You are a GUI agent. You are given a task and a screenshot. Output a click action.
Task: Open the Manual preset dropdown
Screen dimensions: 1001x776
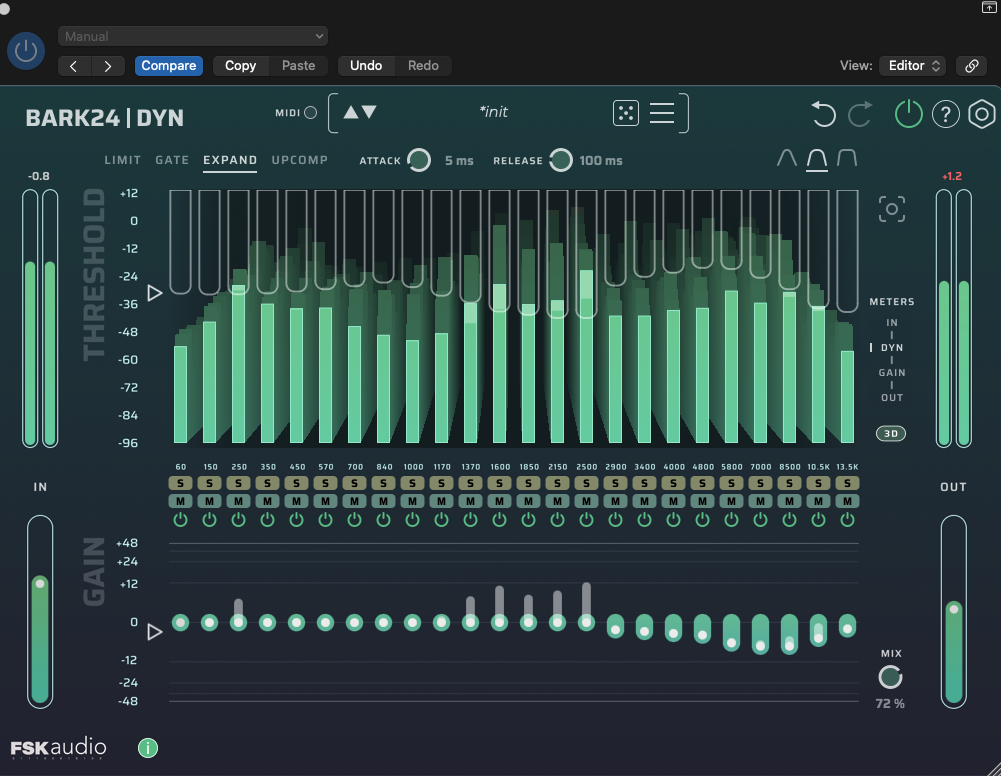pyautogui.click(x=193, y=36)
